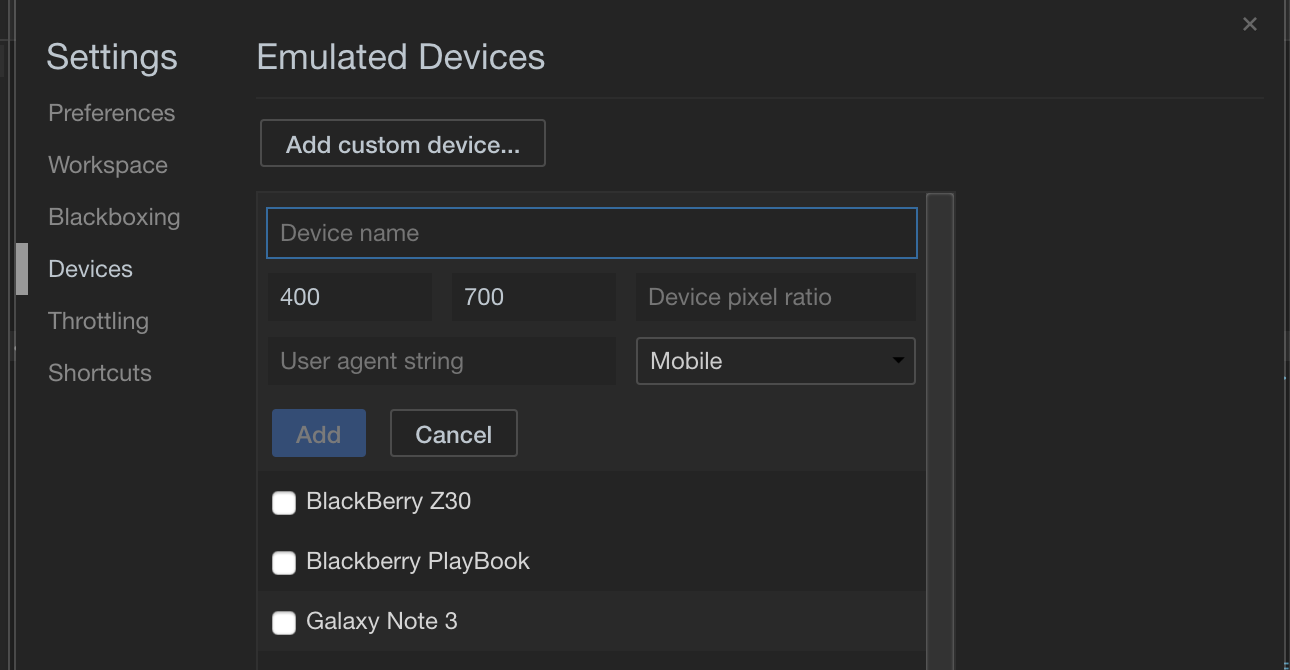
Task: Click the width field showing 400
Action: pyautogui.click(x=349, y=297)
